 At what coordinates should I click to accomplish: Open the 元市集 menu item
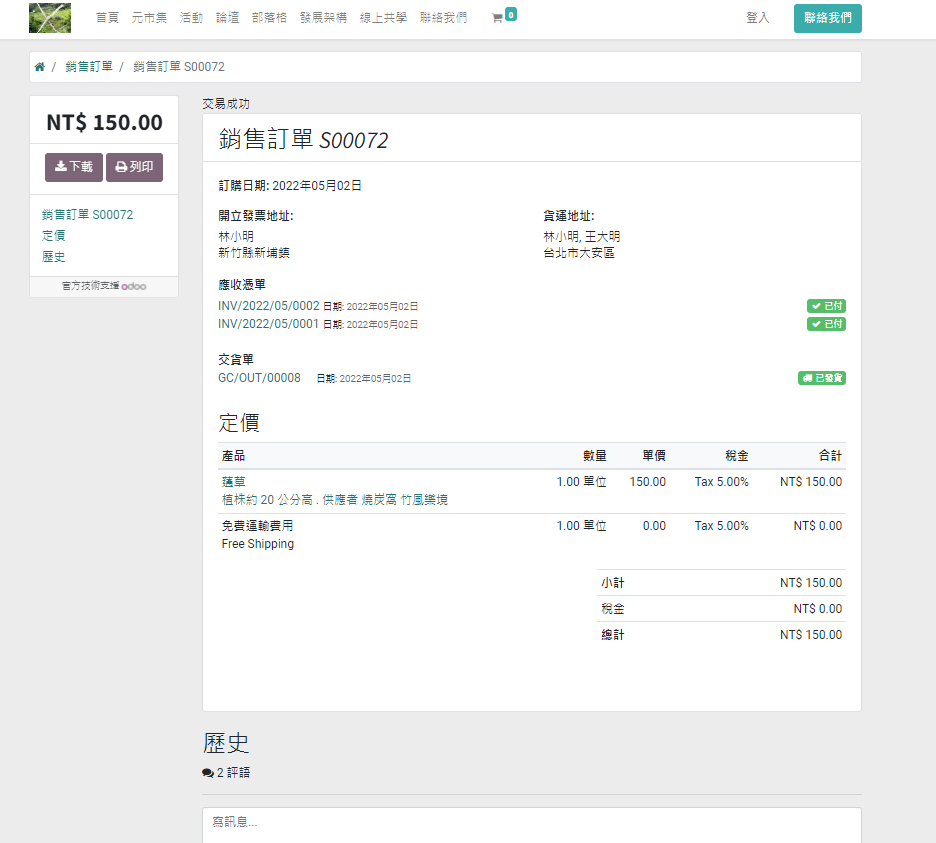149,18
